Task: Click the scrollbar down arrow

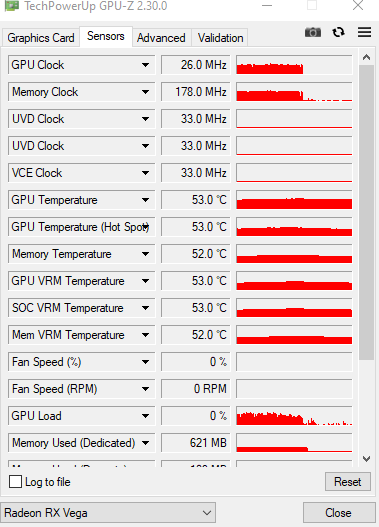Action: [x=366, y=458]
